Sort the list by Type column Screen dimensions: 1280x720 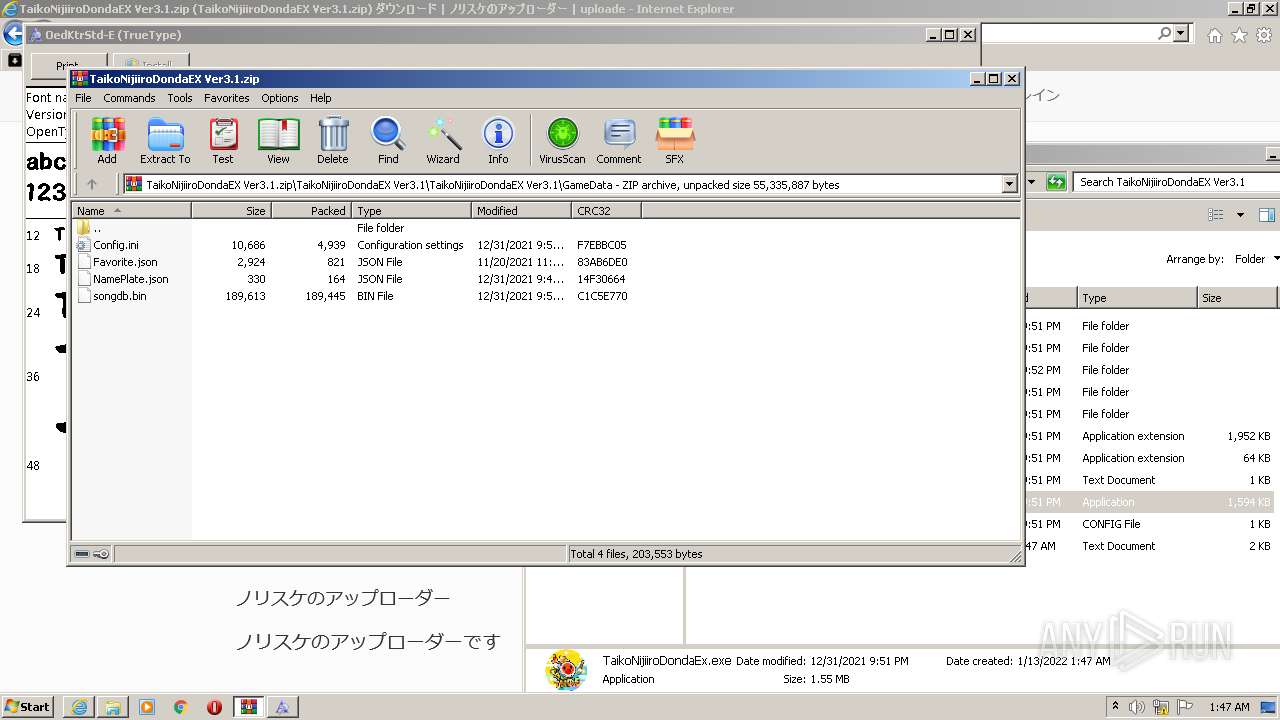(411, 211)
